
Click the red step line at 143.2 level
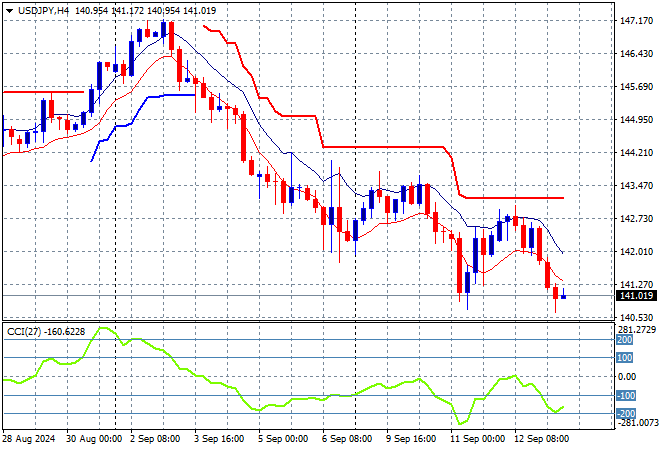click(520, 198)
